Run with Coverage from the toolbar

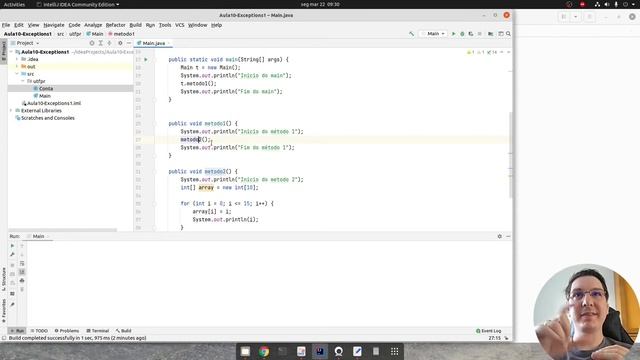[471, 34]
